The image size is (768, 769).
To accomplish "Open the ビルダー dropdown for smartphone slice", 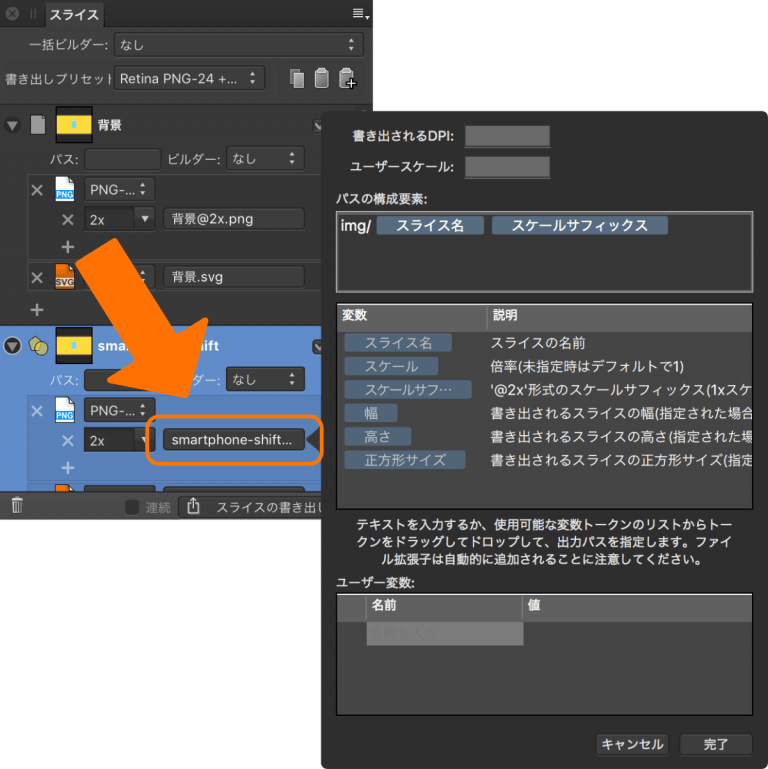I will tap(265, 379).
